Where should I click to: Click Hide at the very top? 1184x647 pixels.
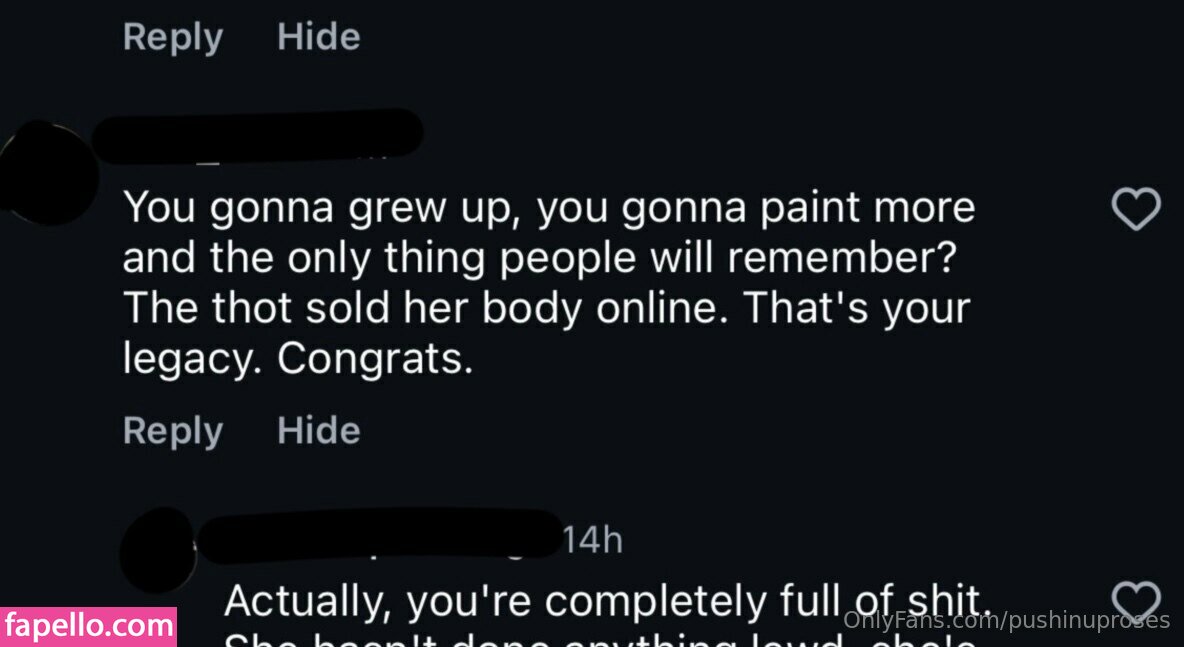319,36
